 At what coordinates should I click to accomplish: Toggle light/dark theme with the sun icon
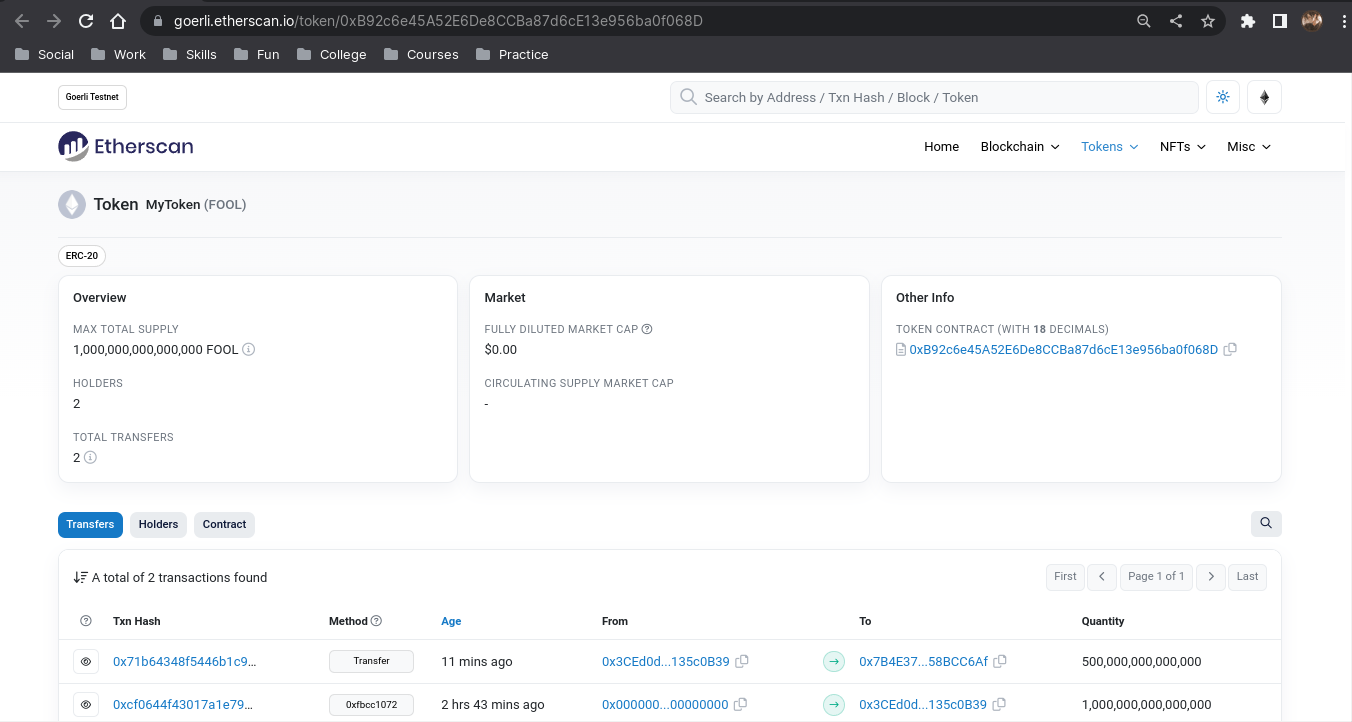click(x=1222, y=97)
